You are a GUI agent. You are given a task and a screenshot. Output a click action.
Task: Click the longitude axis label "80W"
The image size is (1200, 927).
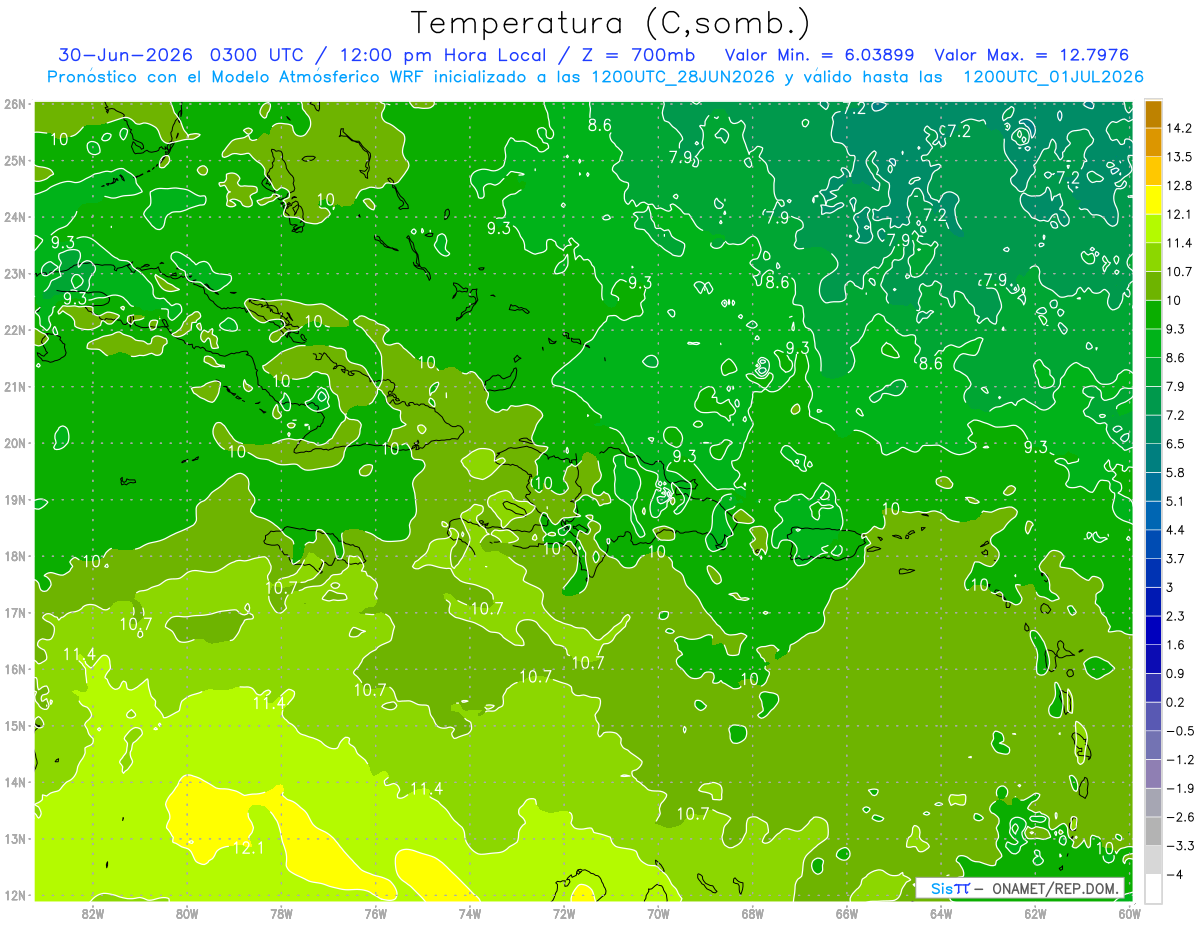point(187,912)
